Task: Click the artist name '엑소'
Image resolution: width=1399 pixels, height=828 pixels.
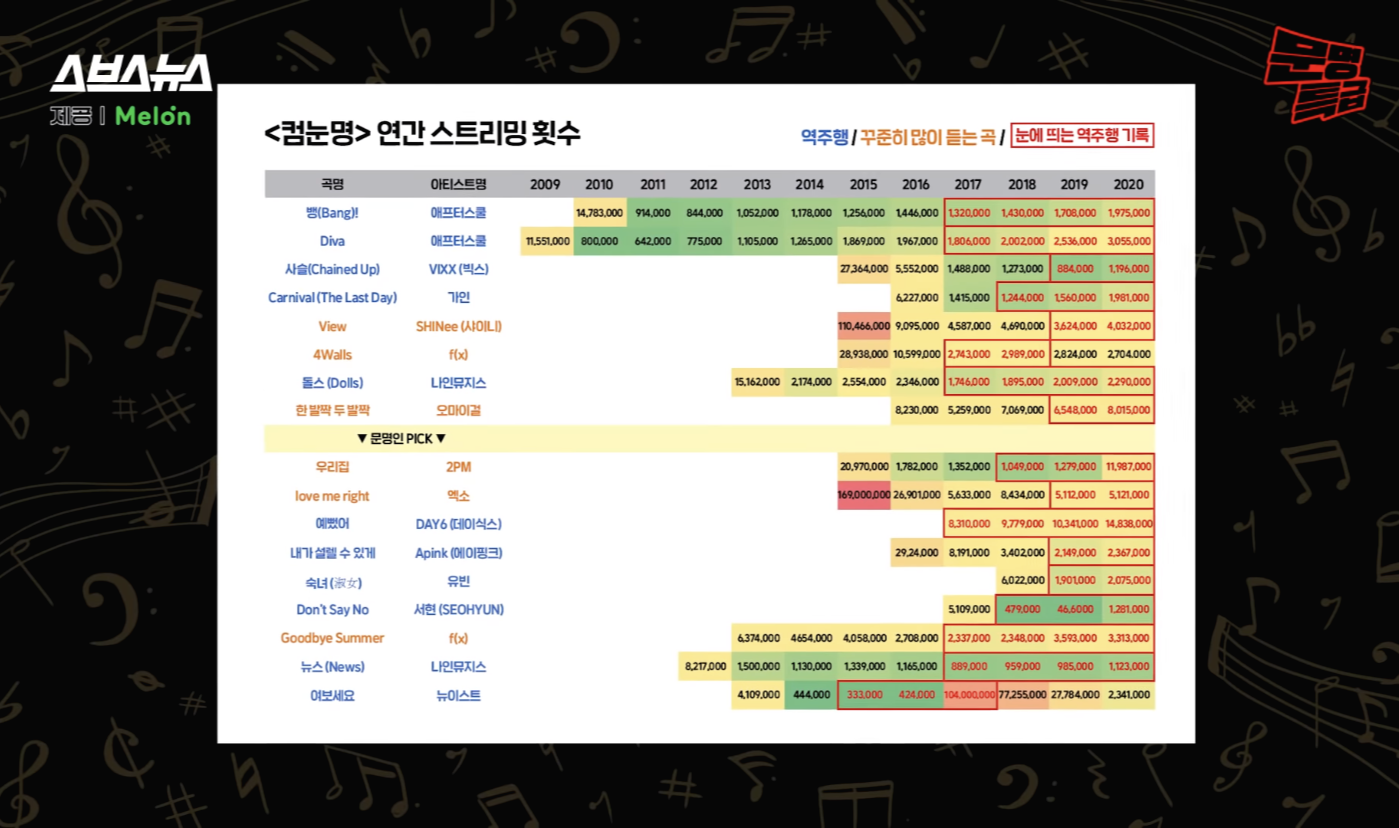Action: pyautogui.click(x=458, y=496)
